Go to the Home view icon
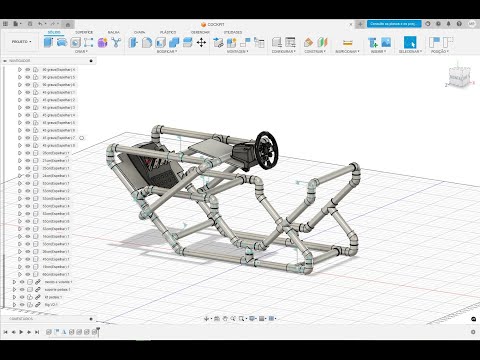The image size is (480, 360). click(68, 24)
